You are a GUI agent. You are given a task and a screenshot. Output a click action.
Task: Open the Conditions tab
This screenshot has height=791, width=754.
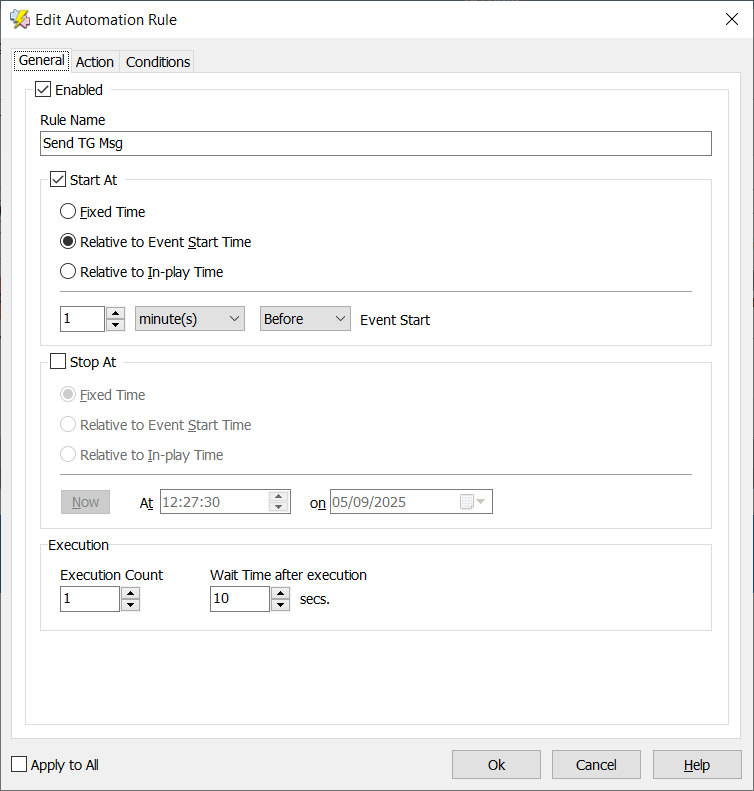157,62
